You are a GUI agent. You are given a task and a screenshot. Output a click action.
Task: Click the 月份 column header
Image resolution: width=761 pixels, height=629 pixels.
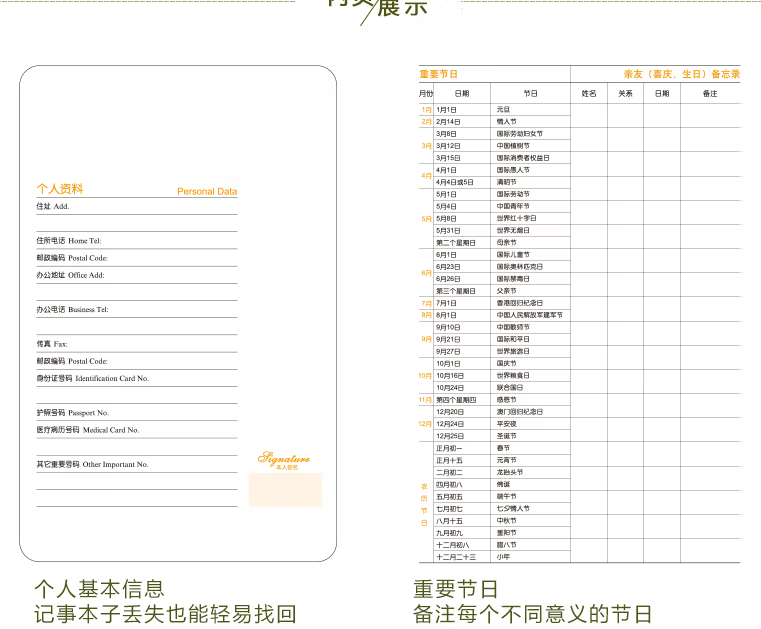coord(426,93)
